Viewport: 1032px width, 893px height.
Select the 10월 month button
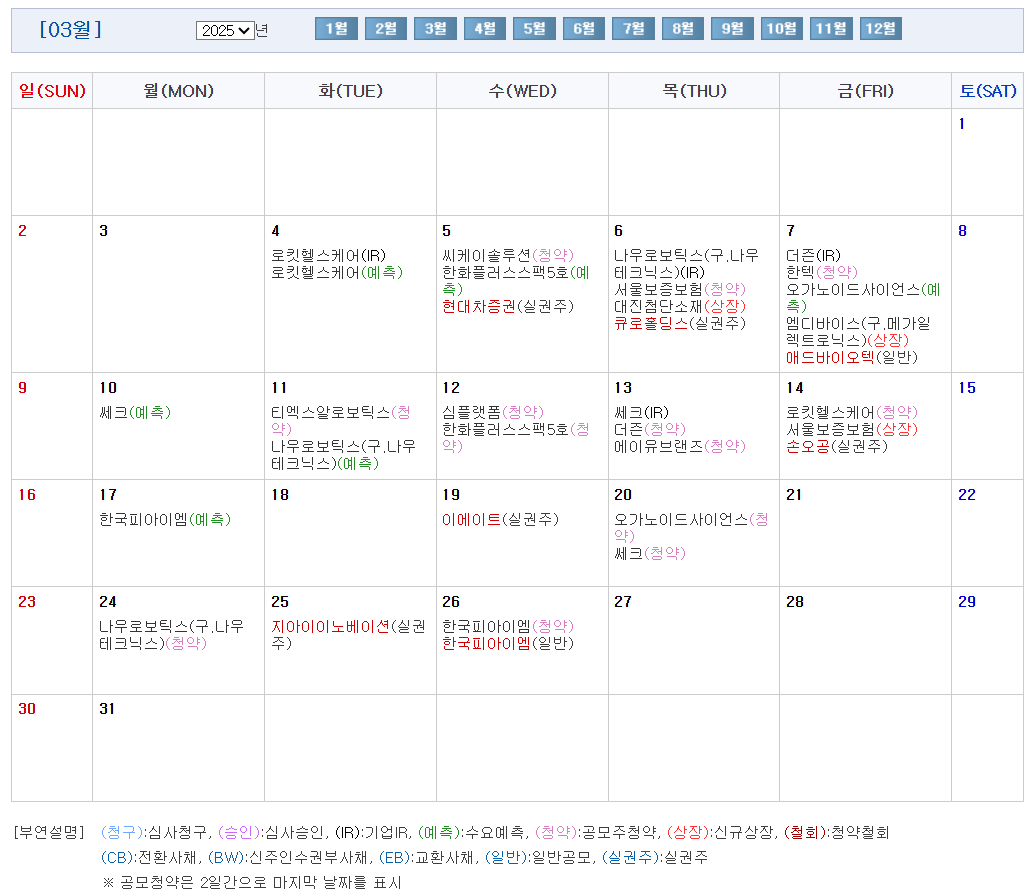[782, 29]
